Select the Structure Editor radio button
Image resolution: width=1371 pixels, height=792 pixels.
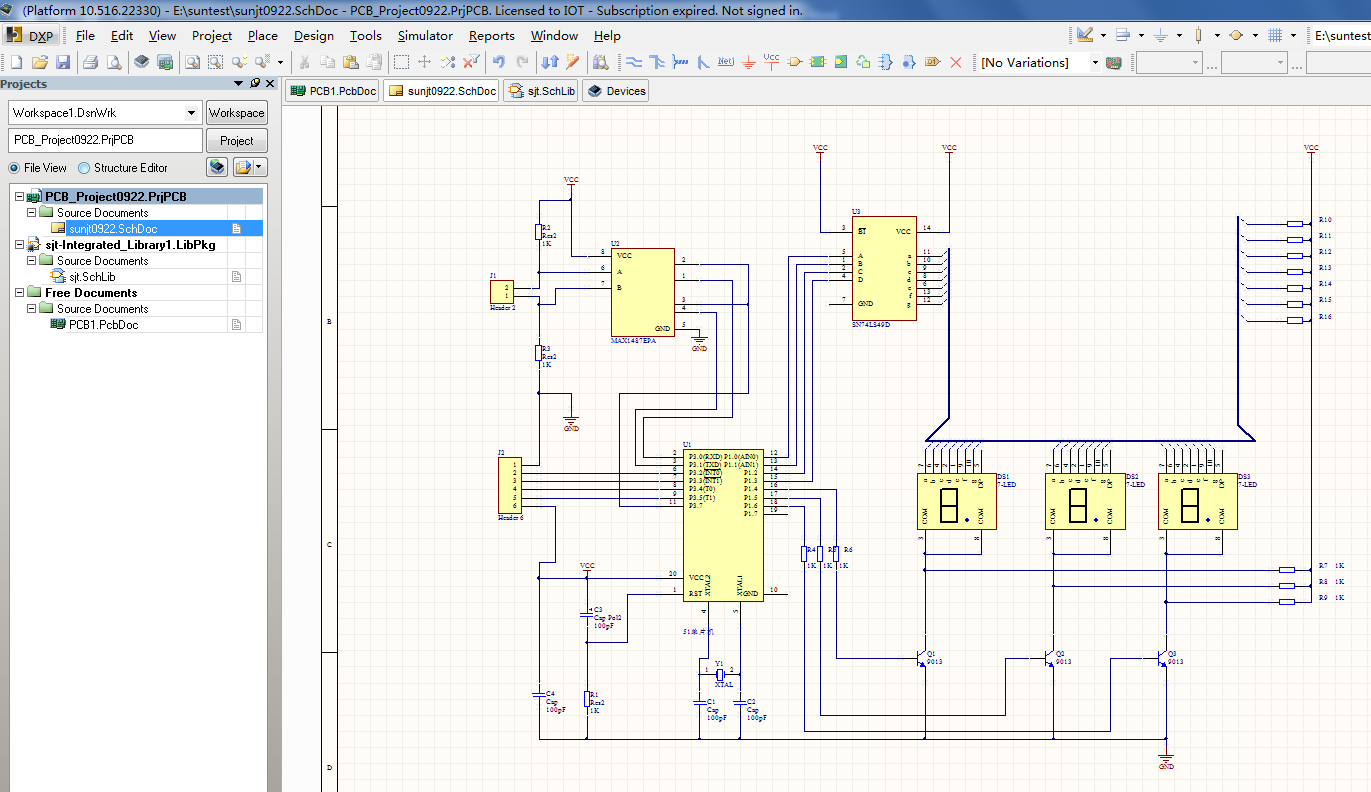(84, 168)
